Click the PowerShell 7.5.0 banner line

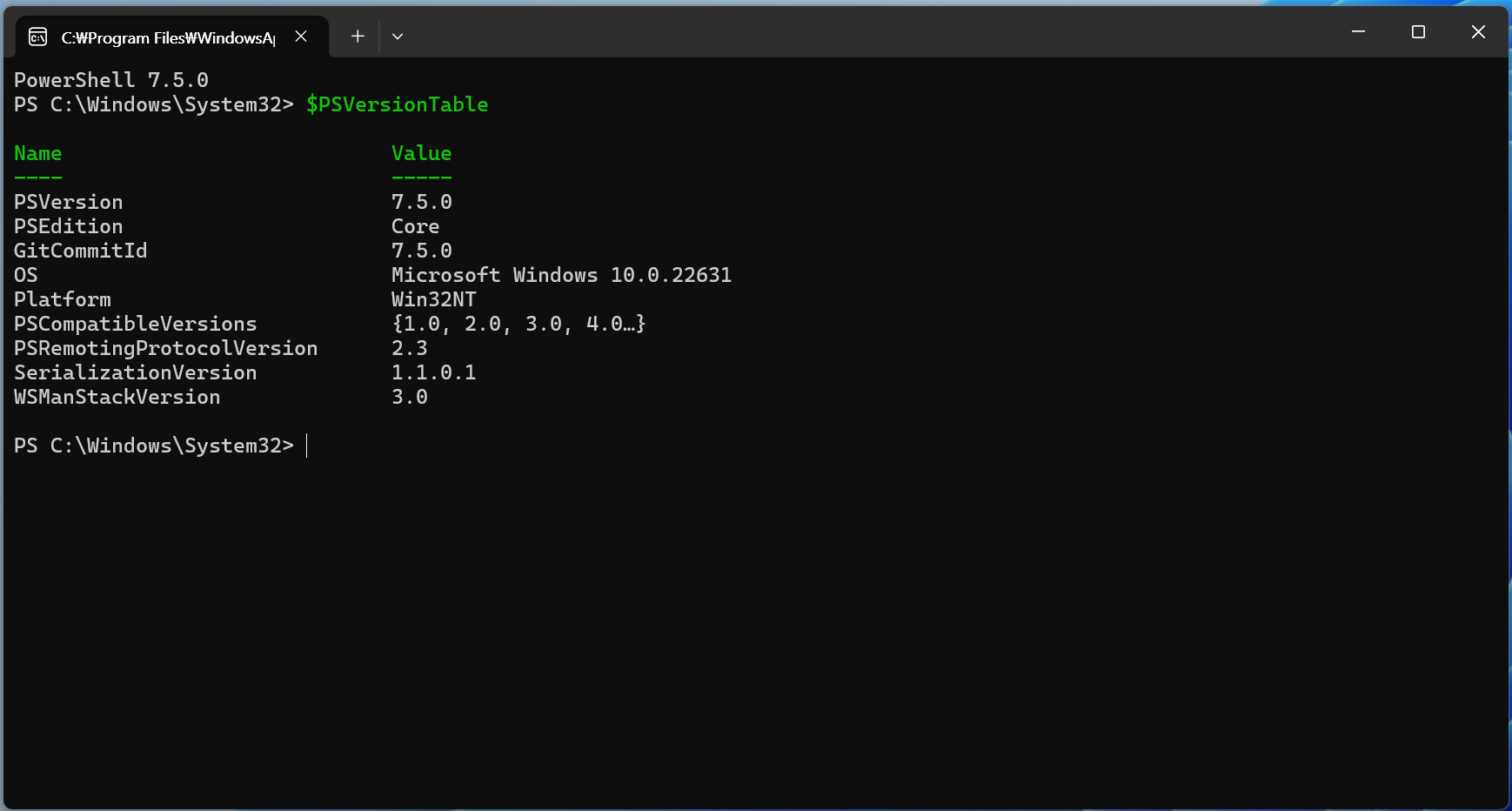click(111, 80)
